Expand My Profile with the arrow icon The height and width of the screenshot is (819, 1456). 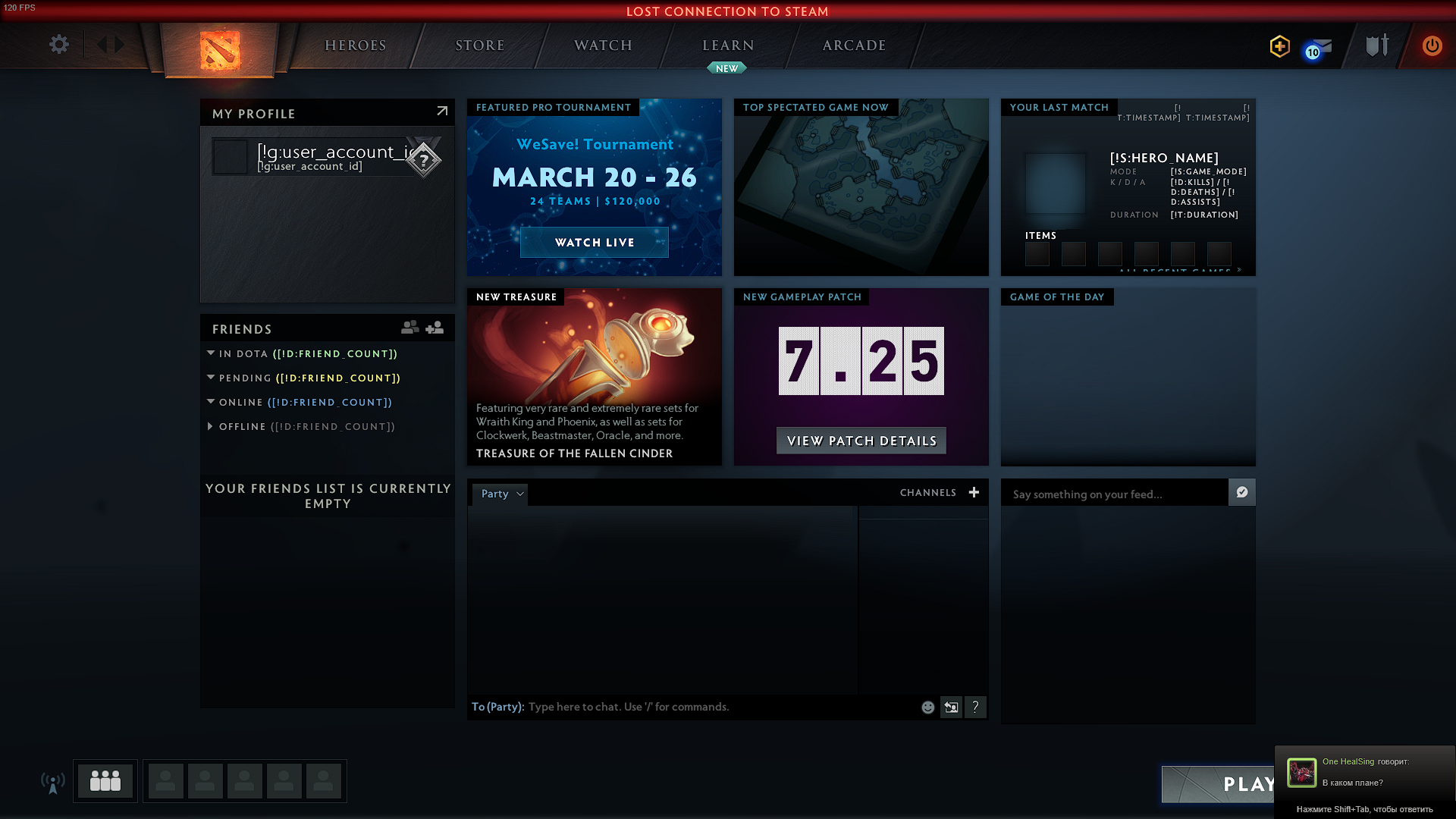pos(442,111)
